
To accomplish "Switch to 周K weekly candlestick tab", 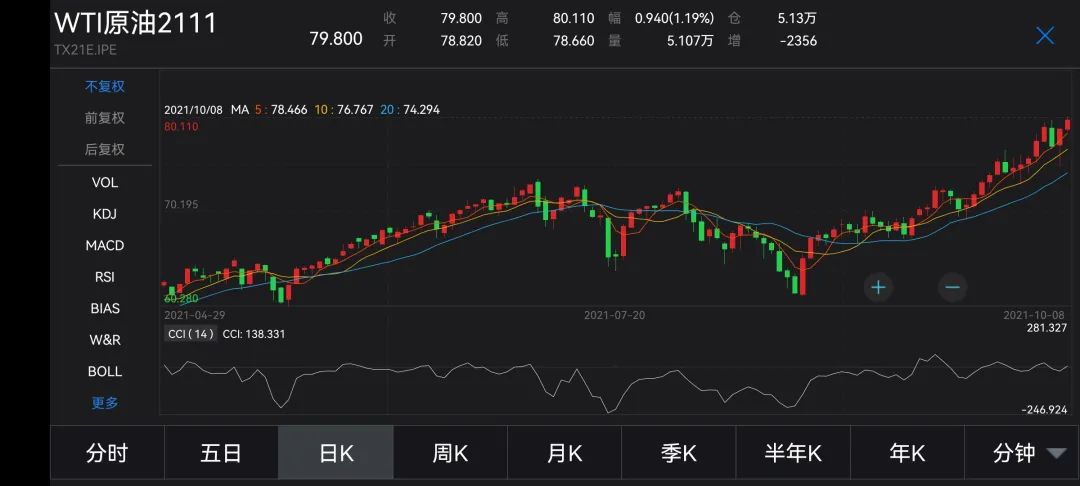I will (x=450, y=453).
